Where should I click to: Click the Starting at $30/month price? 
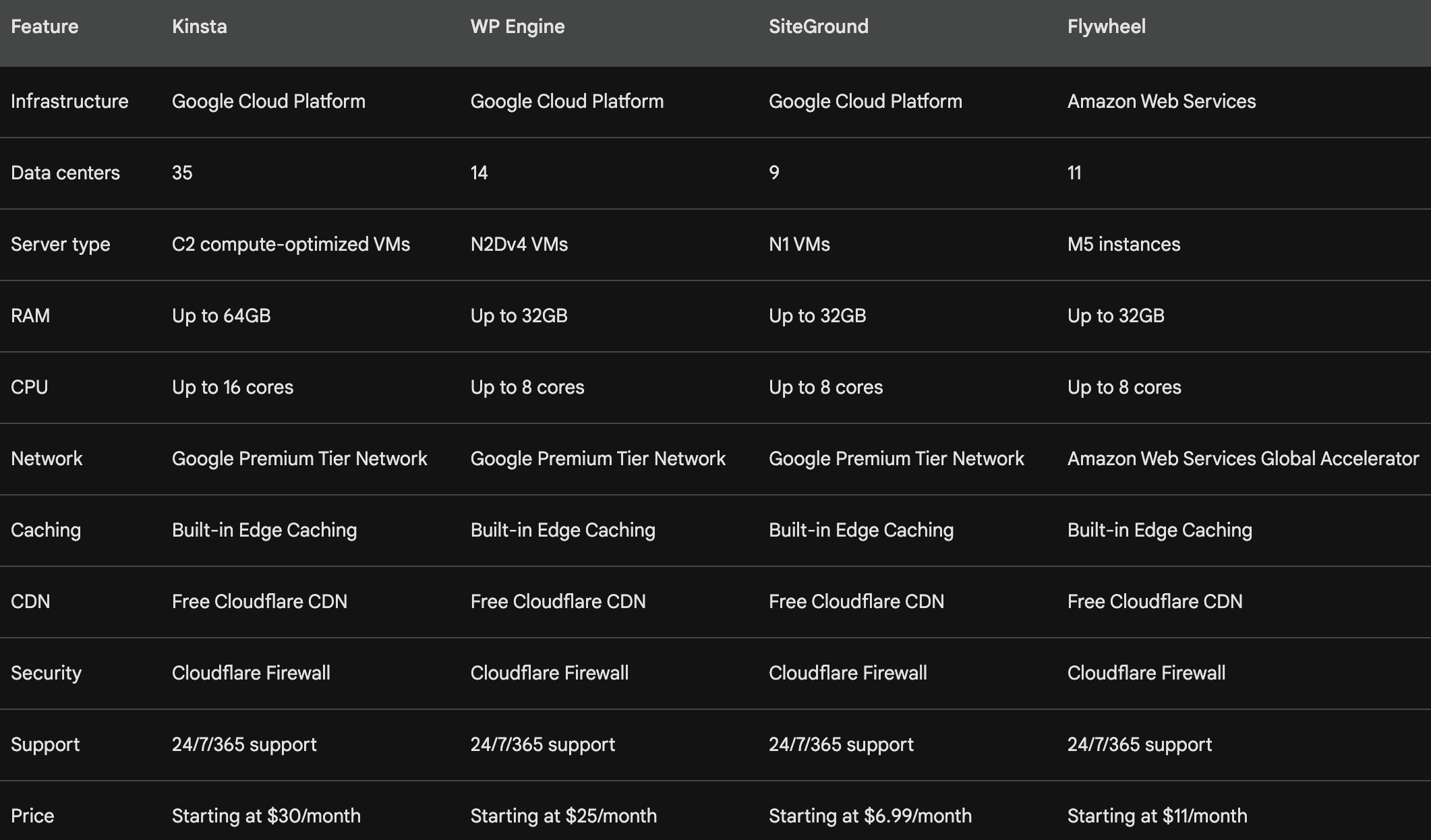coord(266,816)
